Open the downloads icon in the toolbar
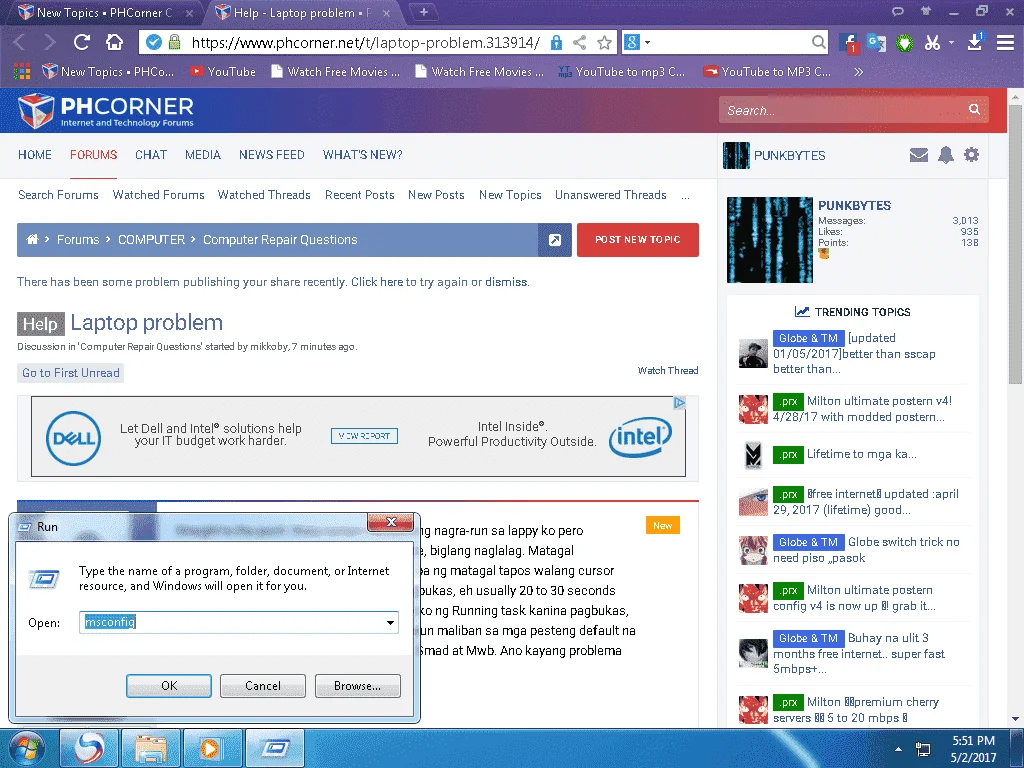1024x768 pixels. (x=975, y=42)
